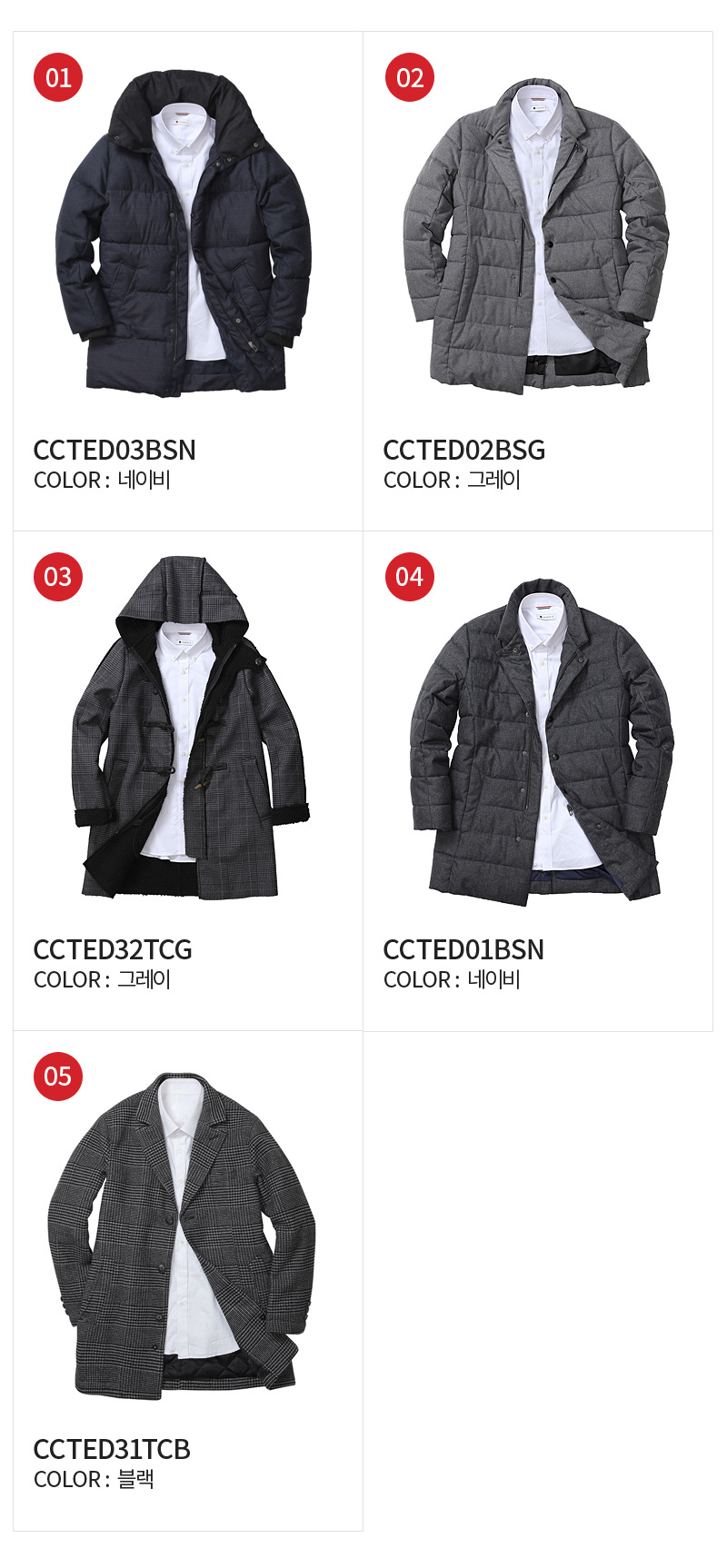This screenshot has width=727, height=1568.
Task: Click the 블랙 color label under CCTED31TCB
Action: (136, 1479)
